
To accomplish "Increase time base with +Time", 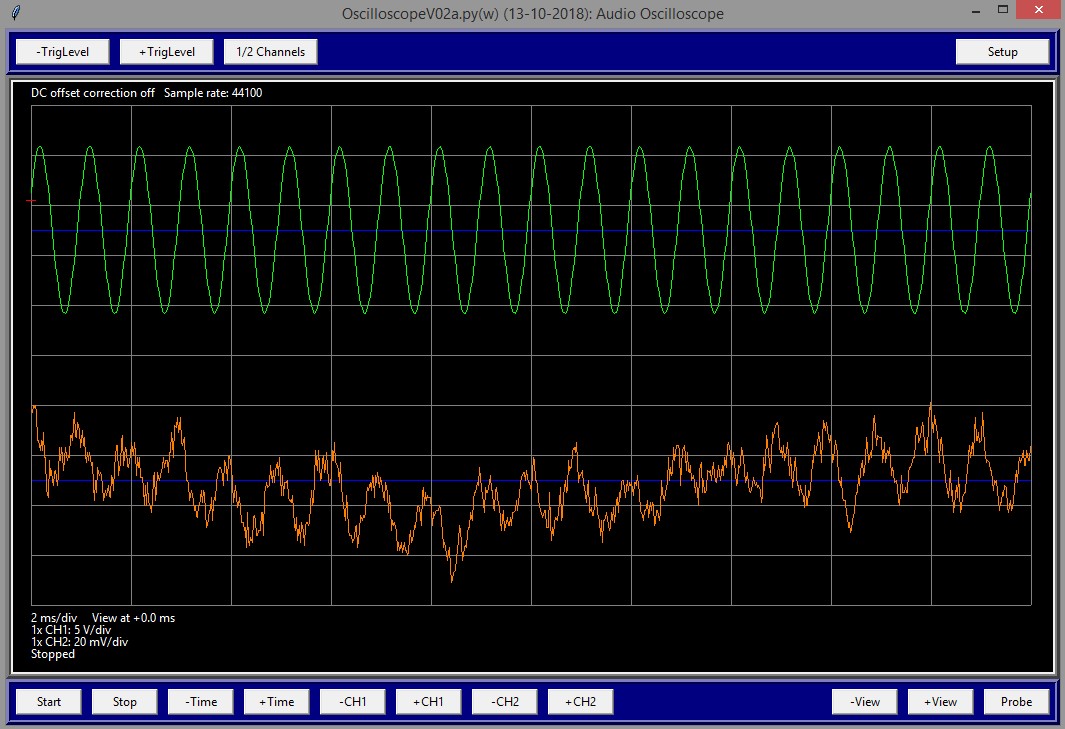I will point(277,701).
